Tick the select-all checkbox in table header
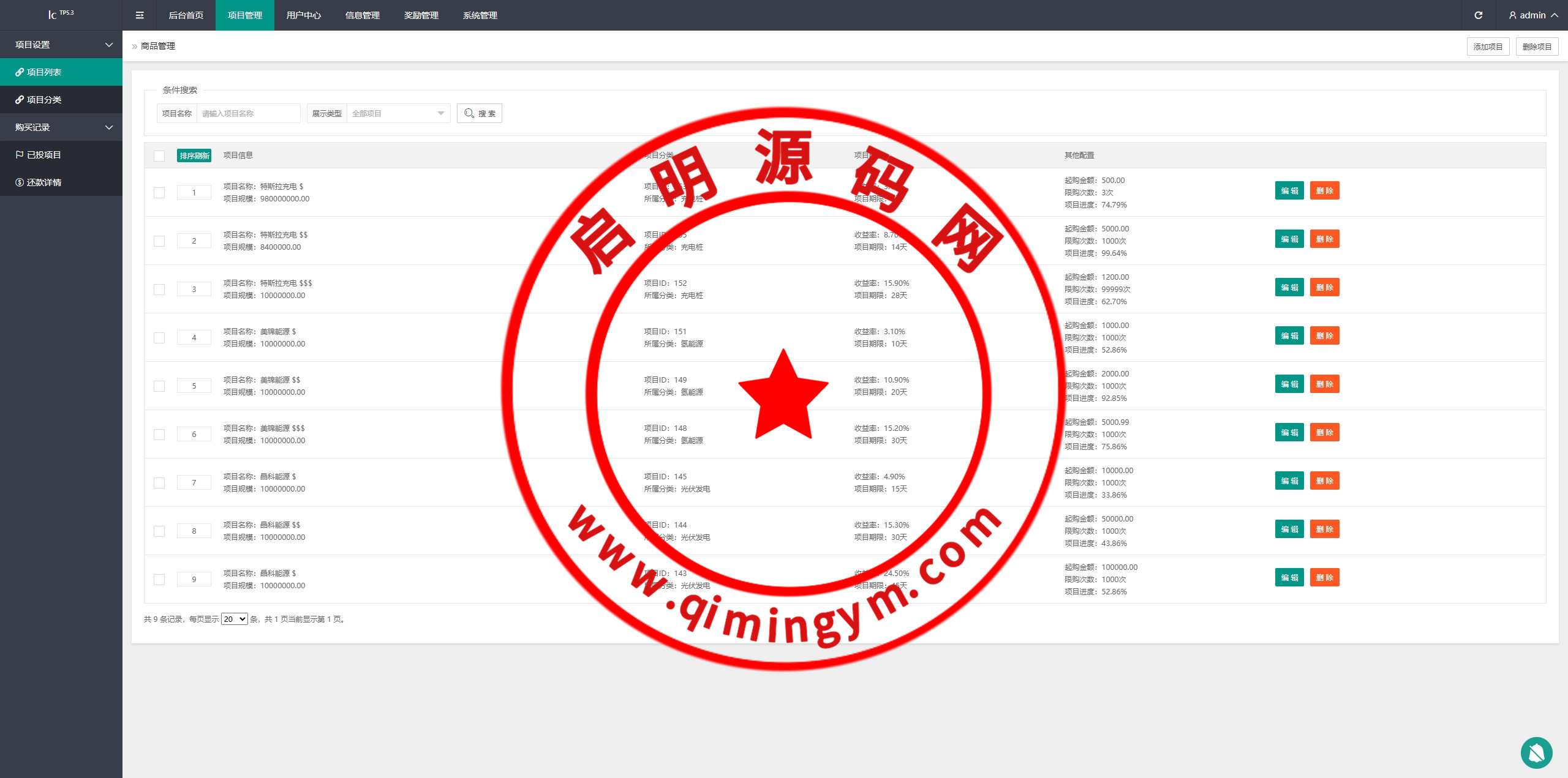 click(159, 155)
